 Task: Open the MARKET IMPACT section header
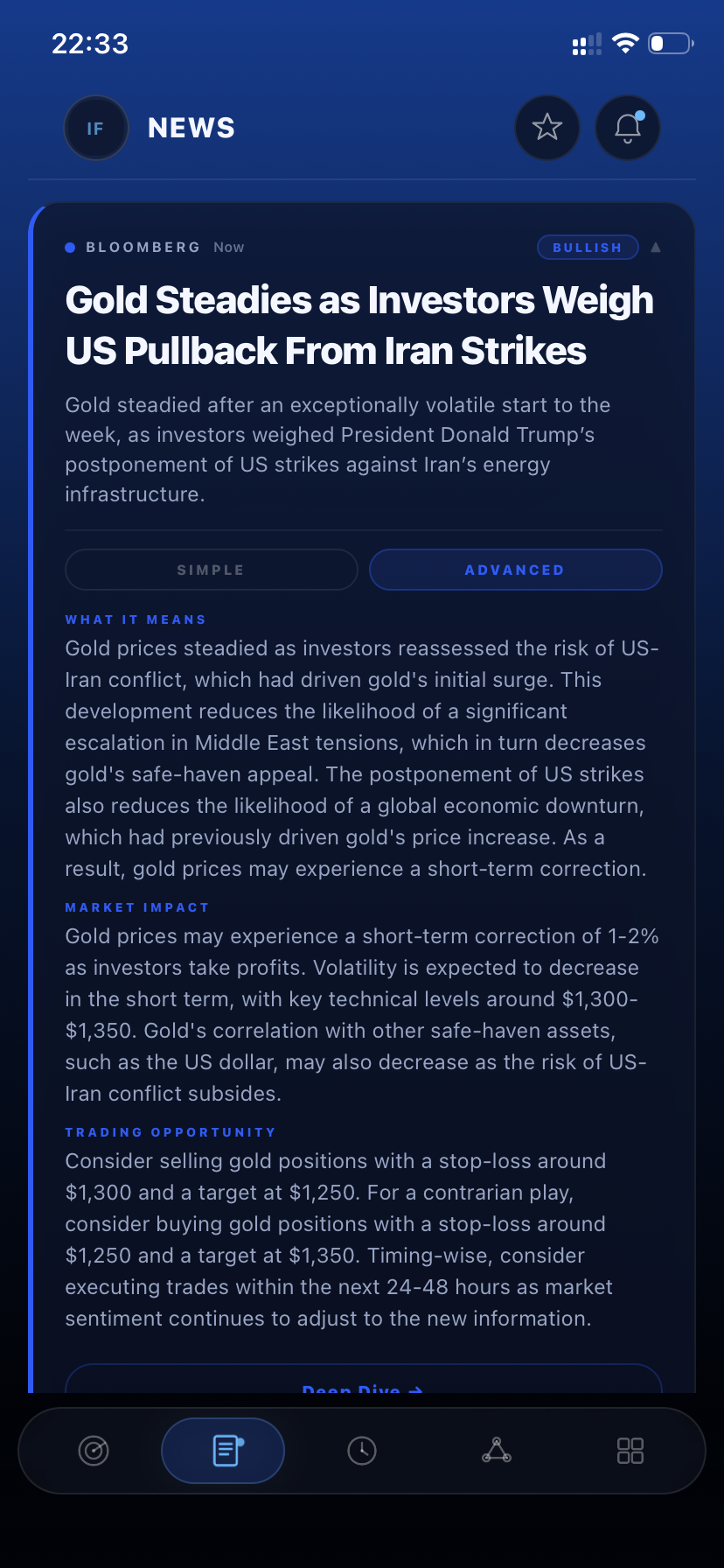point(137,907)
